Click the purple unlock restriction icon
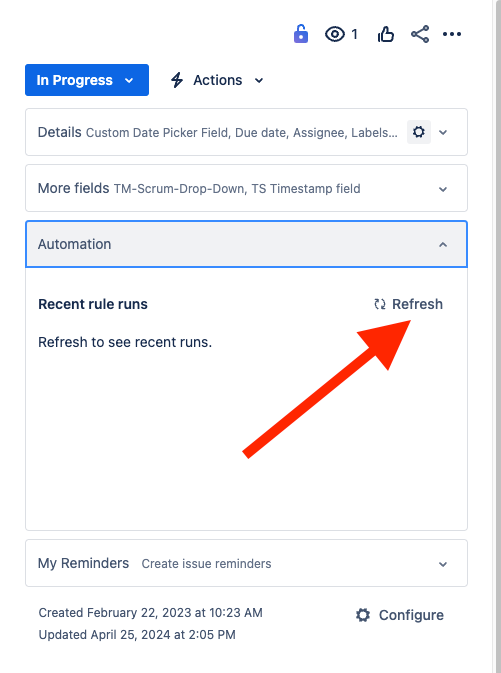This screenshot has width=501, height=673. [x=301, y=34]
